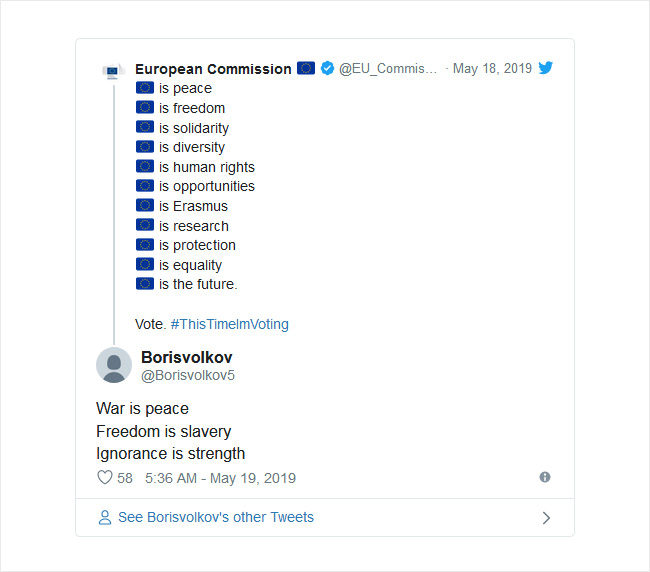Click the blue verified badge icon
Screen dimensions: 650x572
tap(327, 68)
